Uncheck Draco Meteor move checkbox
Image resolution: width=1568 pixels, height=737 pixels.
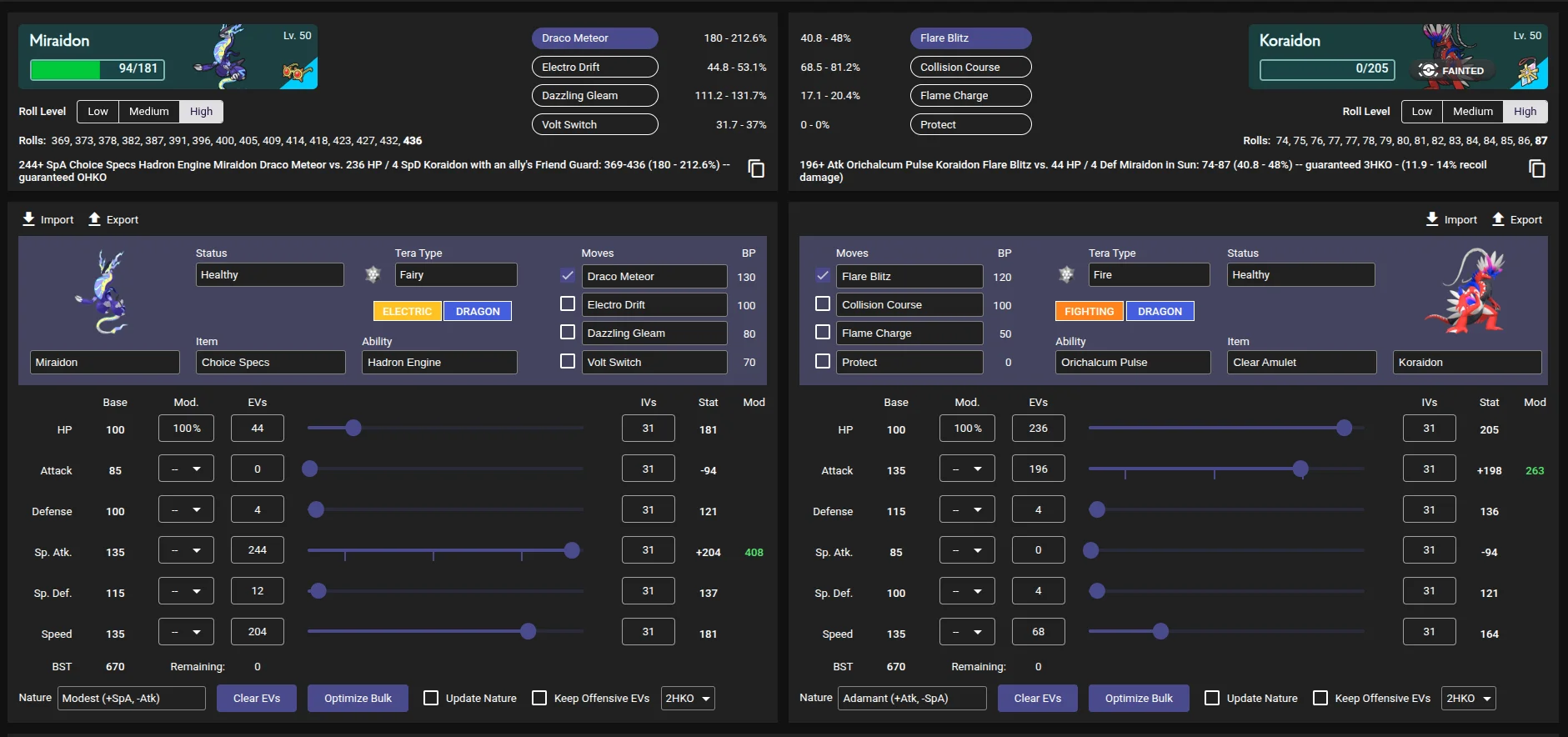pyautogui.click(x=568, y=275)
